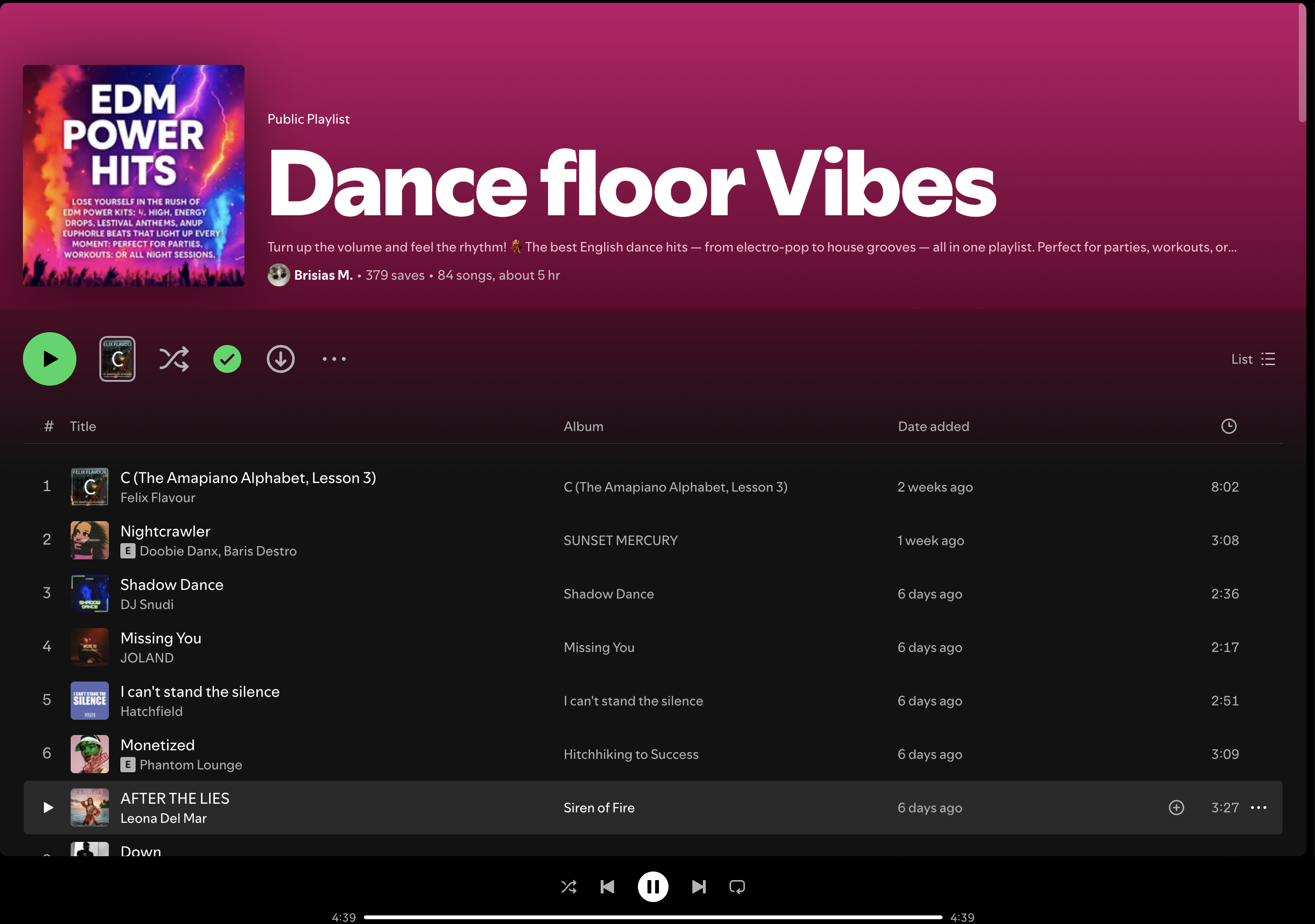Skip to the next track
The width and height of the screenshot is (1315, 924).
click(x=698, y=887)
